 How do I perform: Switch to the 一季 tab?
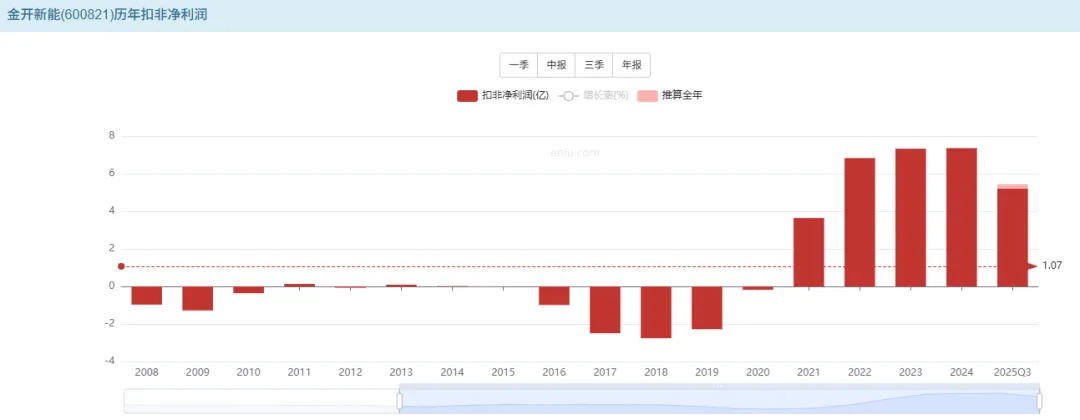pyautogui.click(x=519, y=65)
